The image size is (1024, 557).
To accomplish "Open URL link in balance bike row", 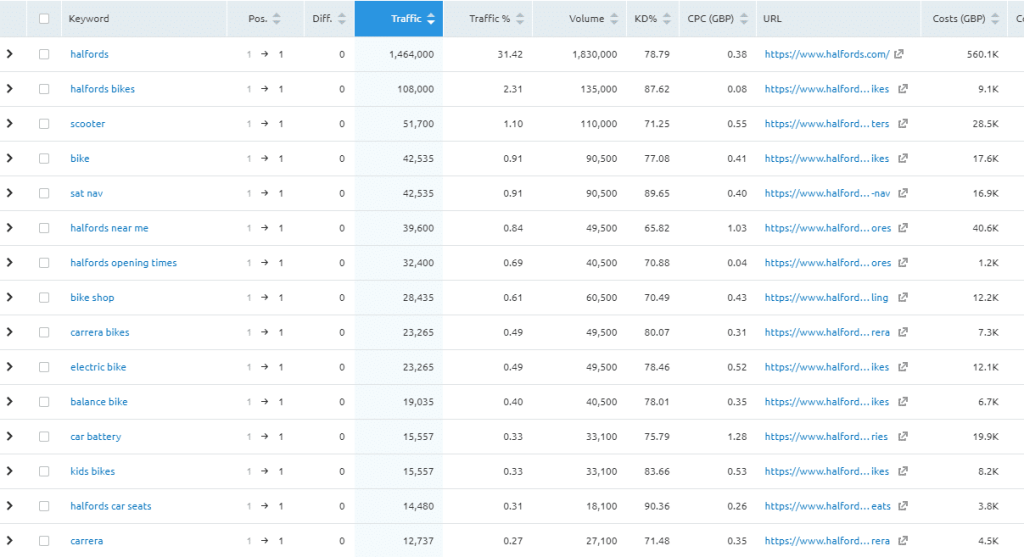I will [826, 402].
